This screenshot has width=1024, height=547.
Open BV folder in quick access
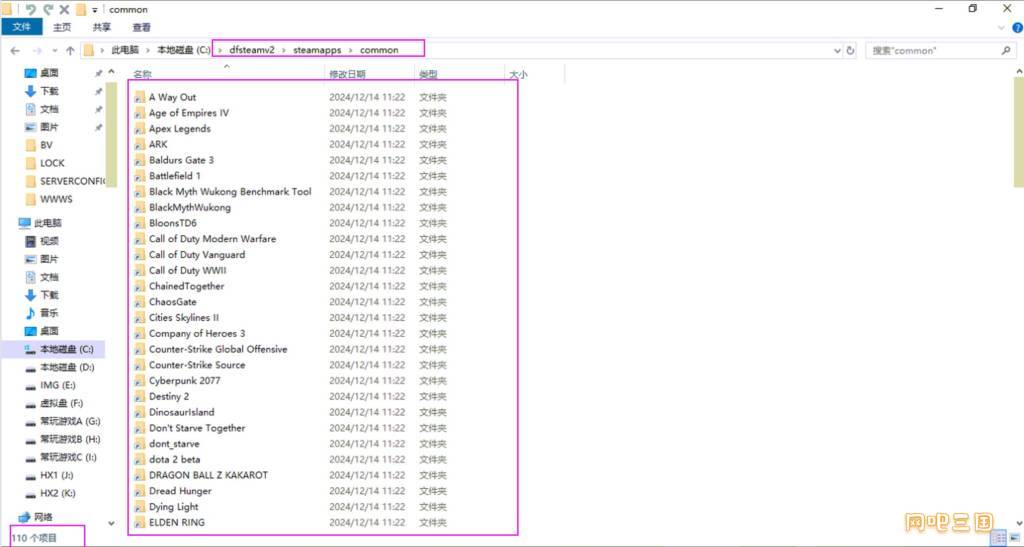pyautogui.click(x=46, y=145)
